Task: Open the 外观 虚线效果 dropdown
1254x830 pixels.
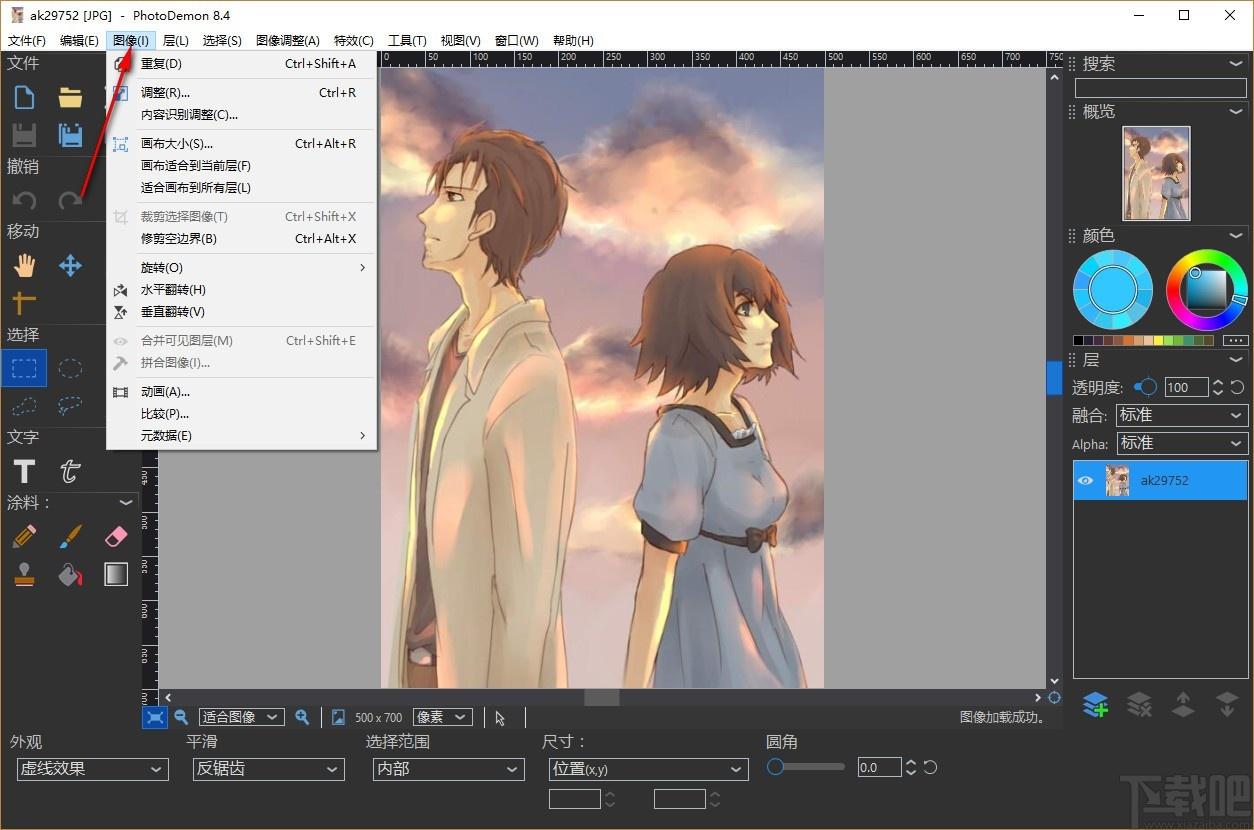Action: click(92, 769)
